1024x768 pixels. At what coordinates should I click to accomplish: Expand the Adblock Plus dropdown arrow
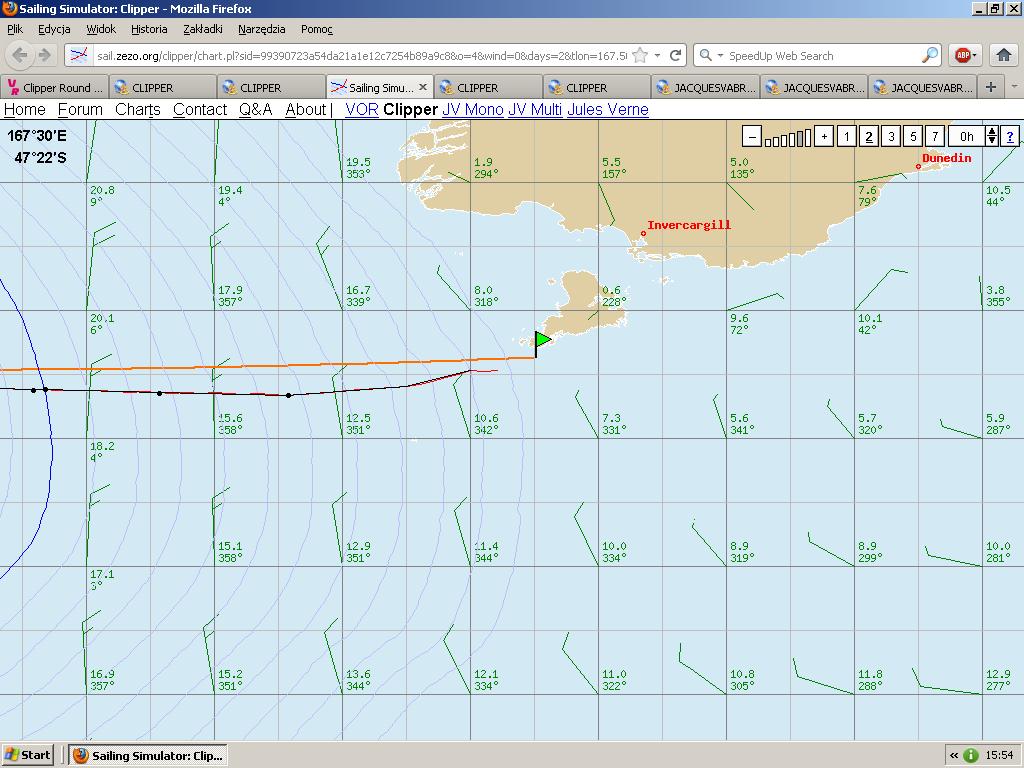click(975, 56)
